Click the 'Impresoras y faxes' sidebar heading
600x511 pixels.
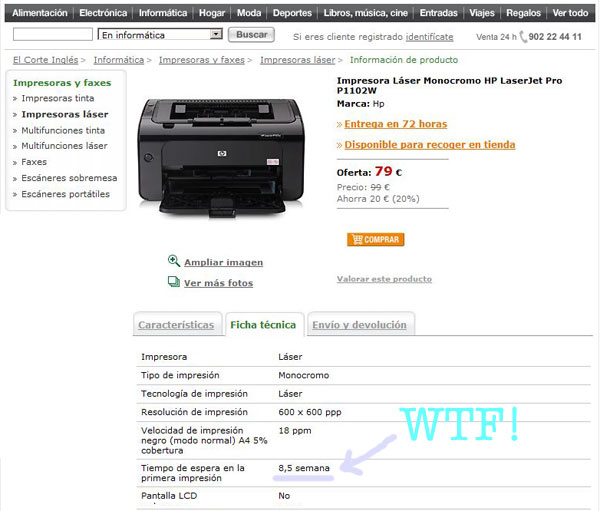(62, 83)
